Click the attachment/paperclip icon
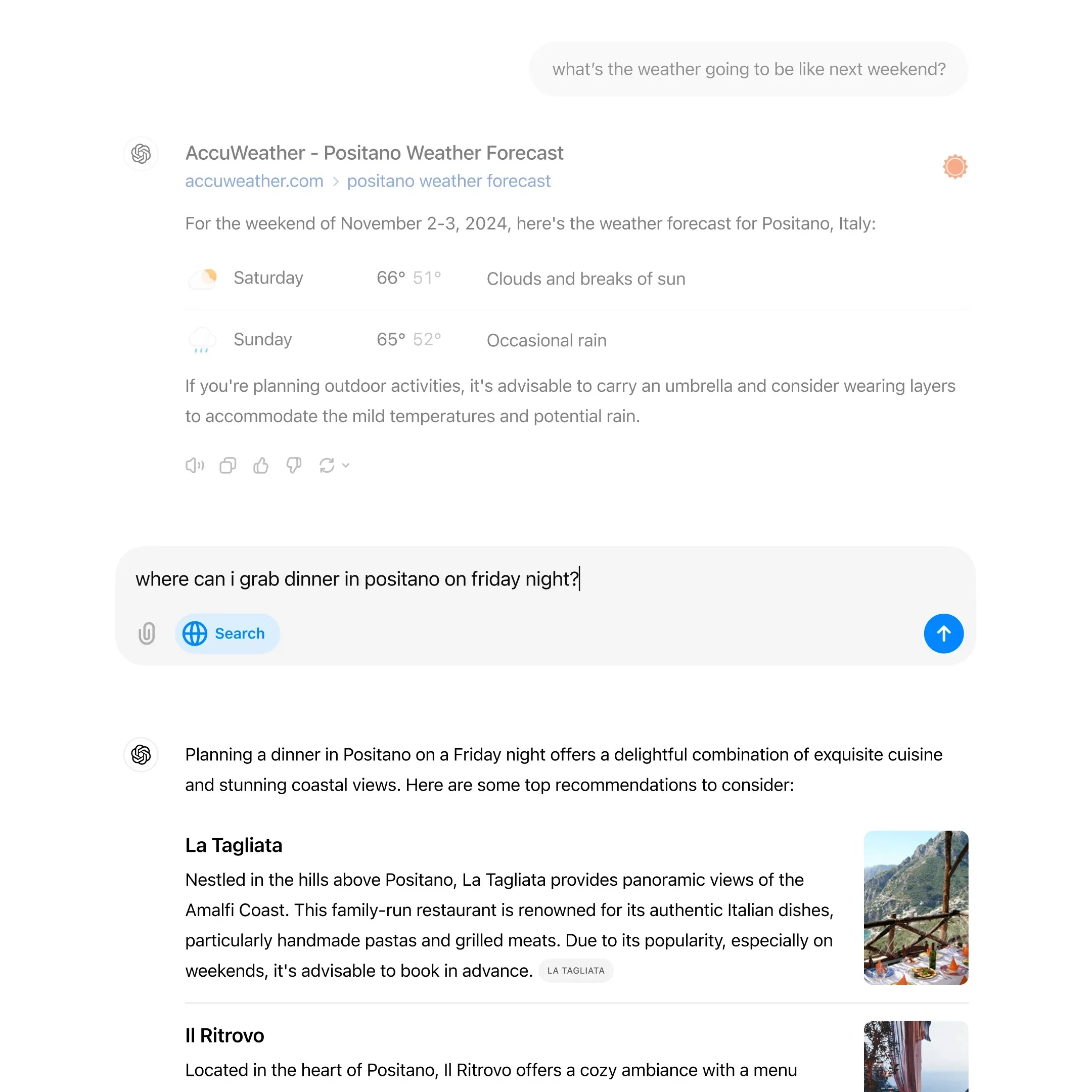1092x1092 pixels. point(148,633)
